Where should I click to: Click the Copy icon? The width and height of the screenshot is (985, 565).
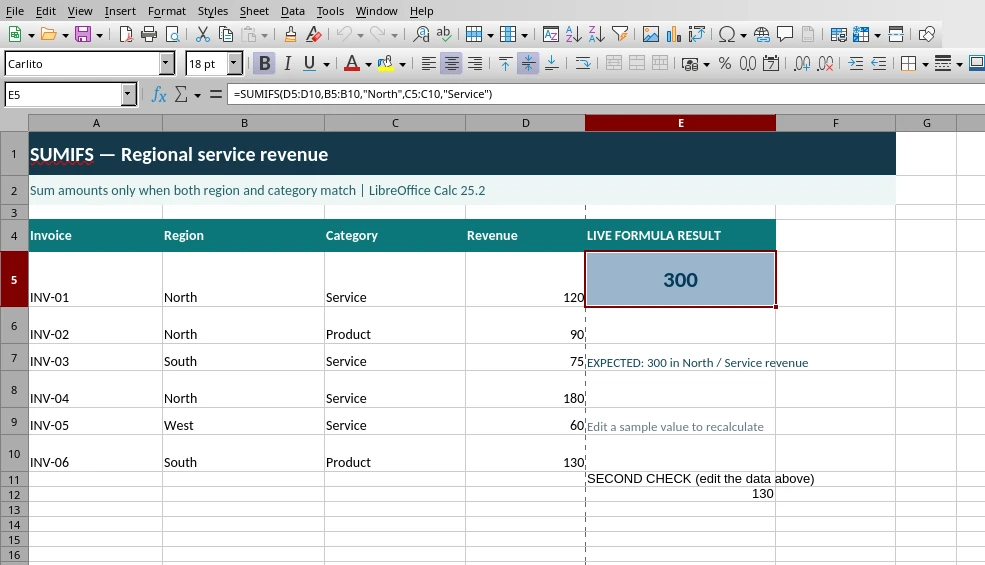pyautogui.click(x=226, y=34)
